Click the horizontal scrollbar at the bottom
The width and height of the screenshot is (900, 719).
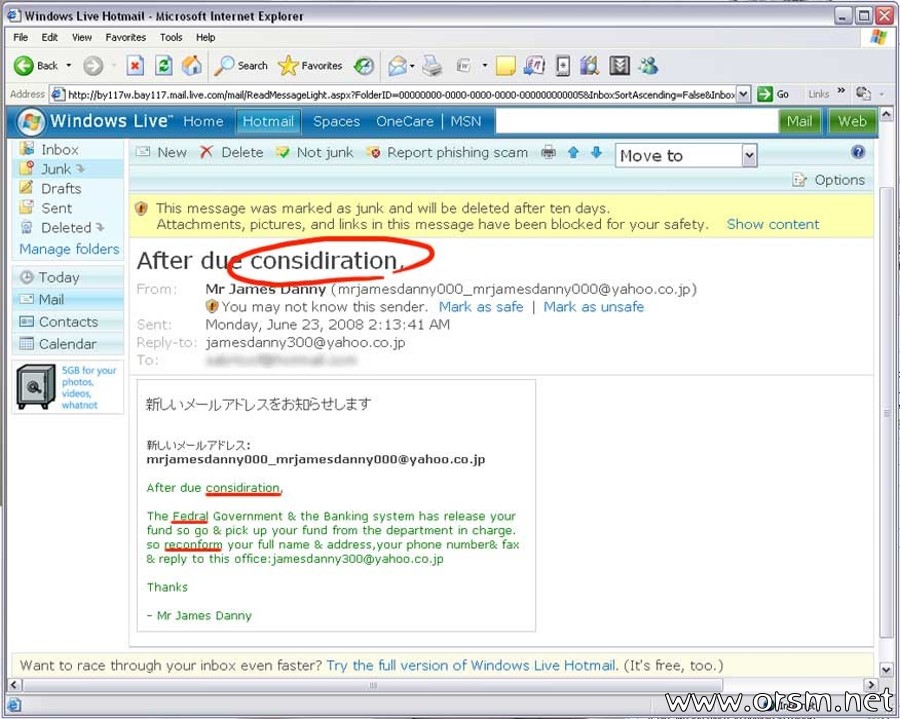(x=373, y=685)
